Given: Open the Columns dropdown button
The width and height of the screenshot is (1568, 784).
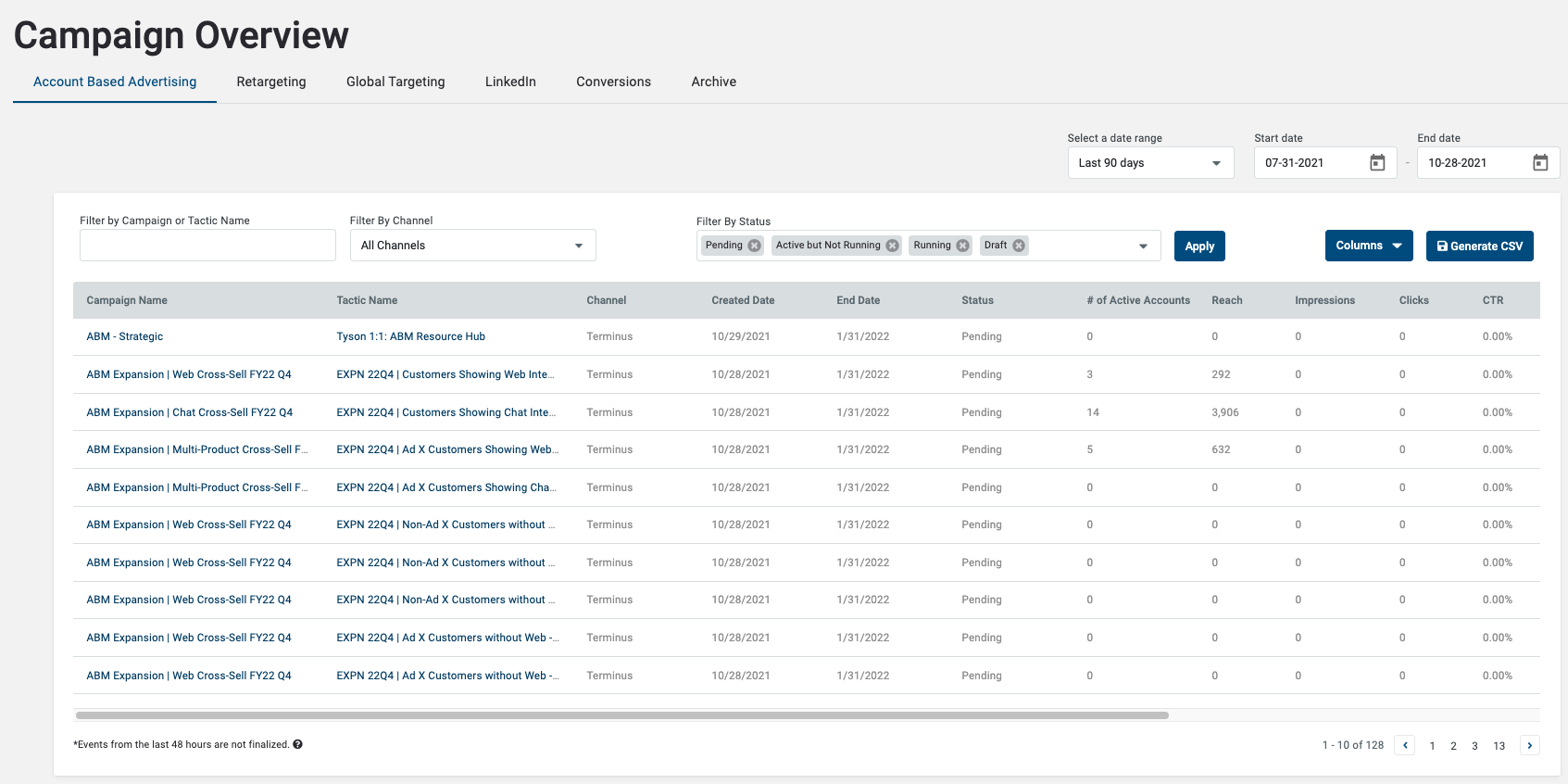Looking at the screenshot, I should coord(1369,246).
